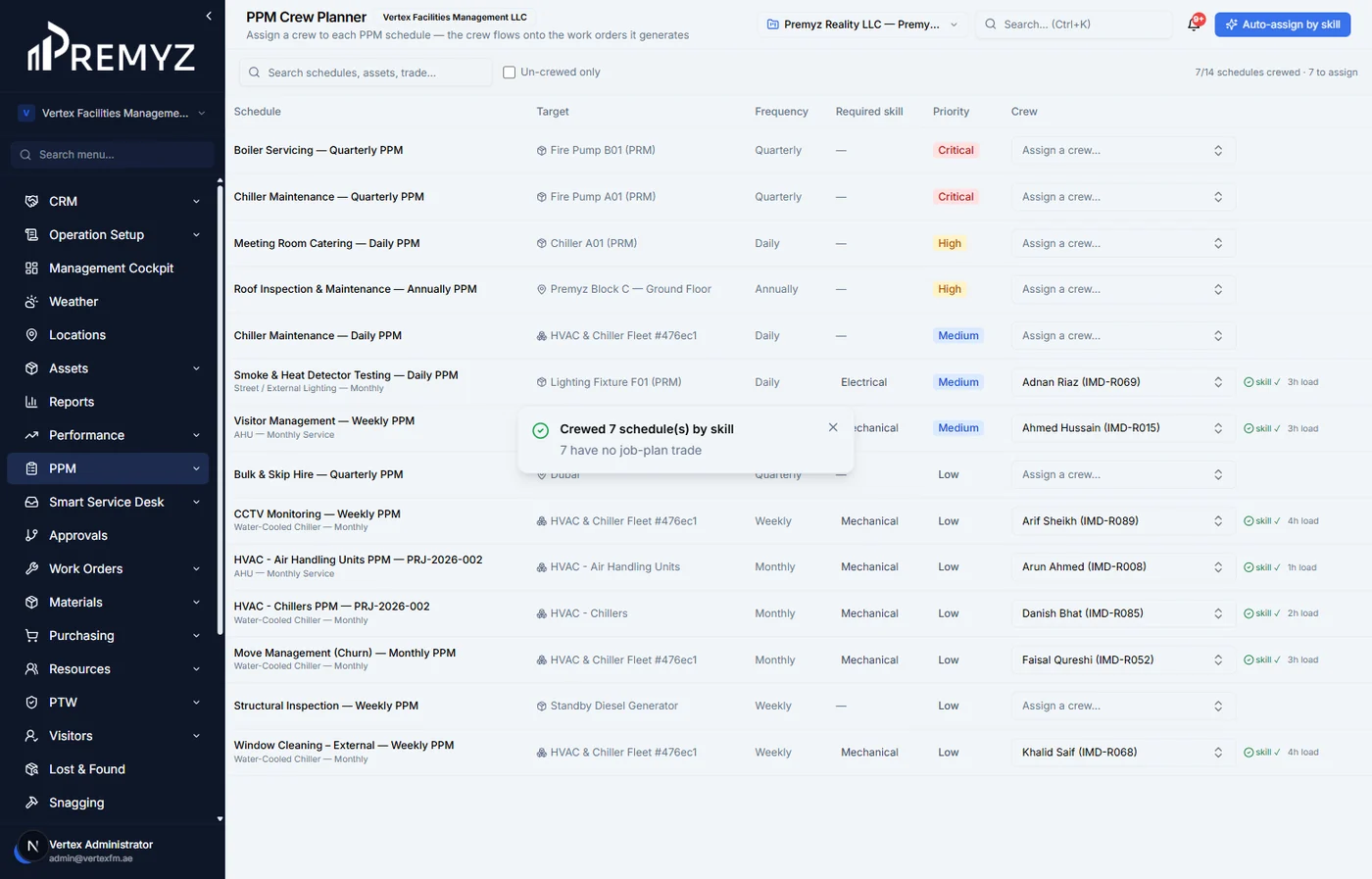1372x879 pixels.
Task: Click the Visitors person icon
Action: click(31, 735)
